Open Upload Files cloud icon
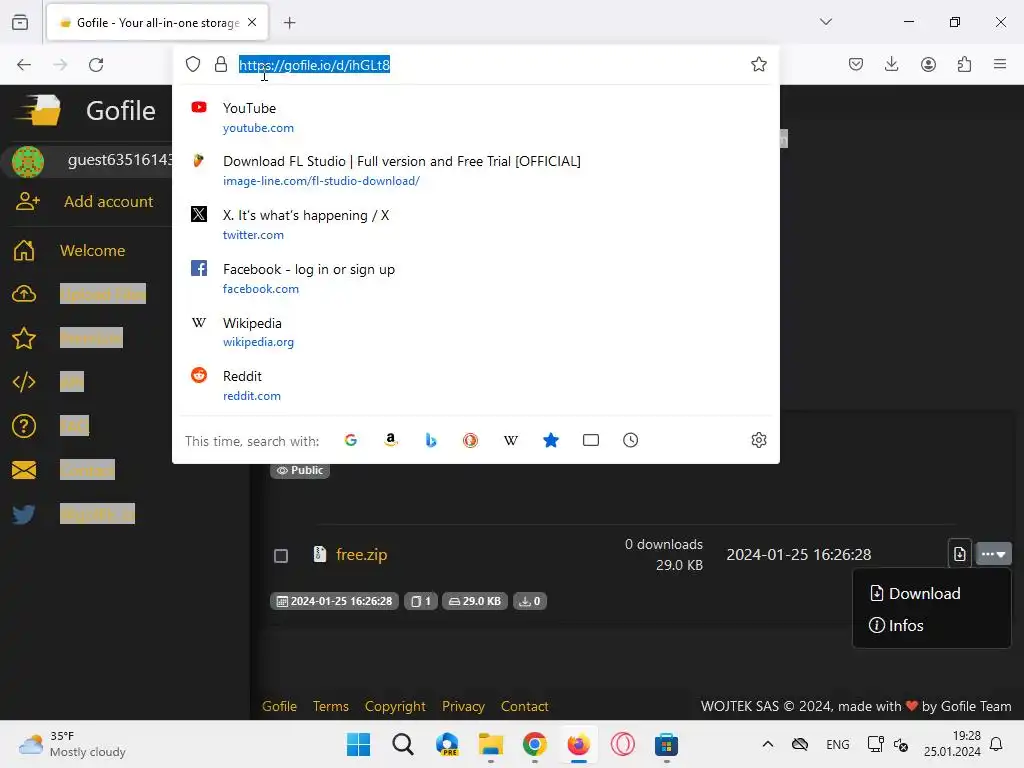 [24, 294]
